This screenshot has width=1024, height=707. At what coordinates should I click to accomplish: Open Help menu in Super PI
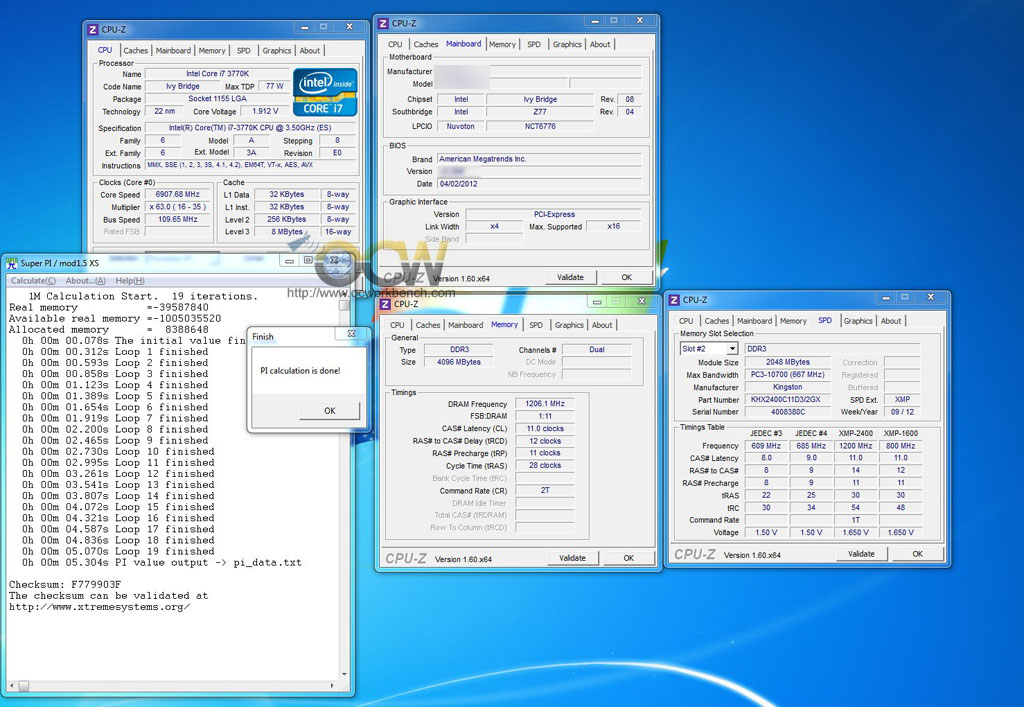tap(130, 281)
